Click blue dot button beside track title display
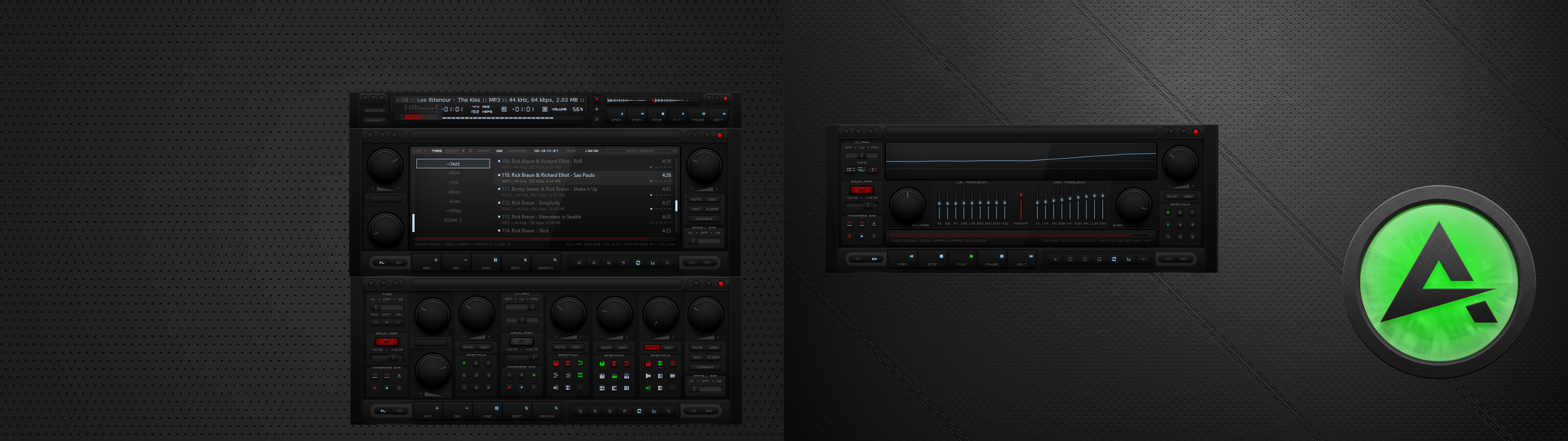Image resolution: width=1568 pixels, height=441 pixels. [597, 109]
